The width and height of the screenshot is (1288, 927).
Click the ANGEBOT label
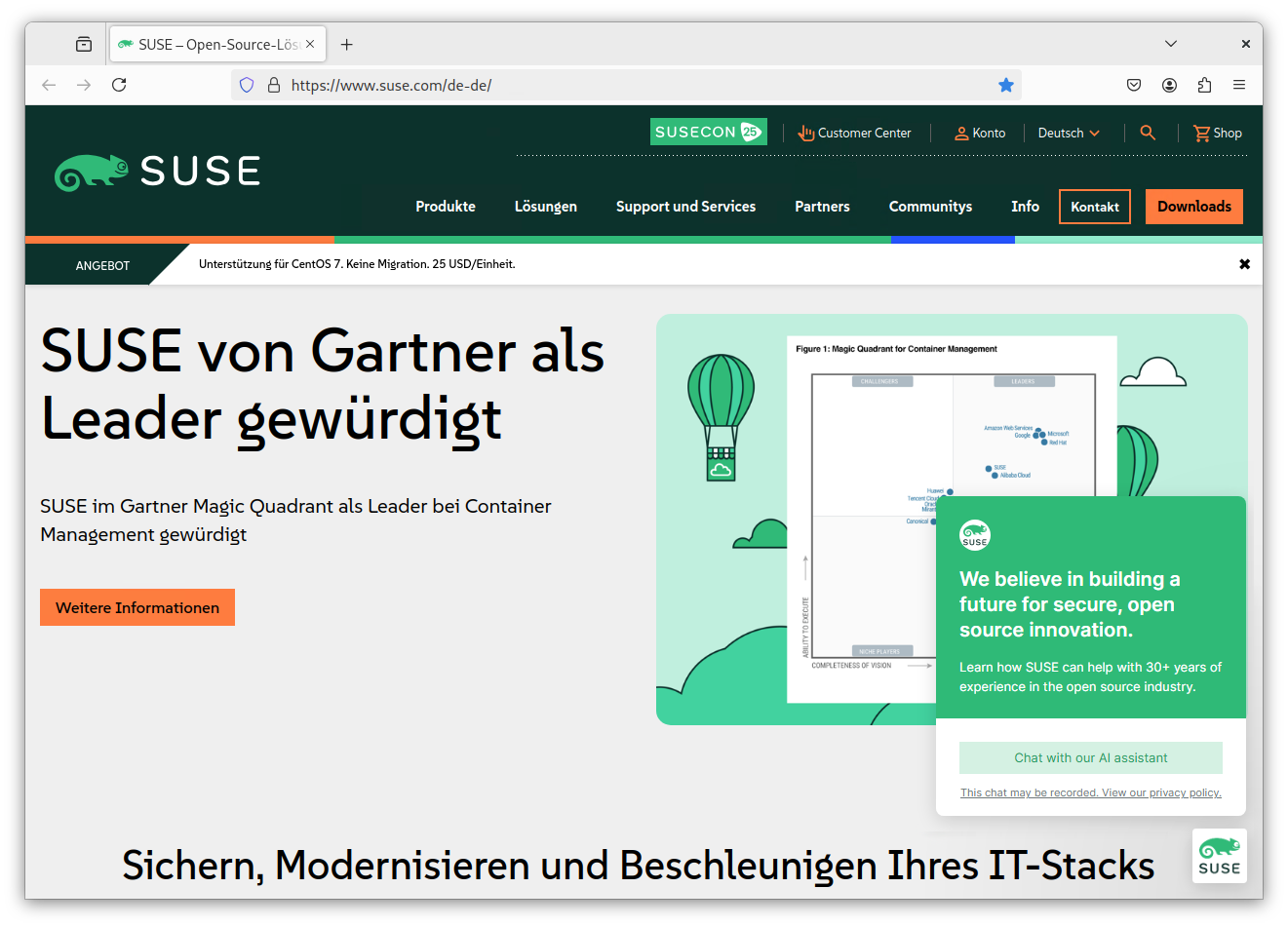(102, 265)
